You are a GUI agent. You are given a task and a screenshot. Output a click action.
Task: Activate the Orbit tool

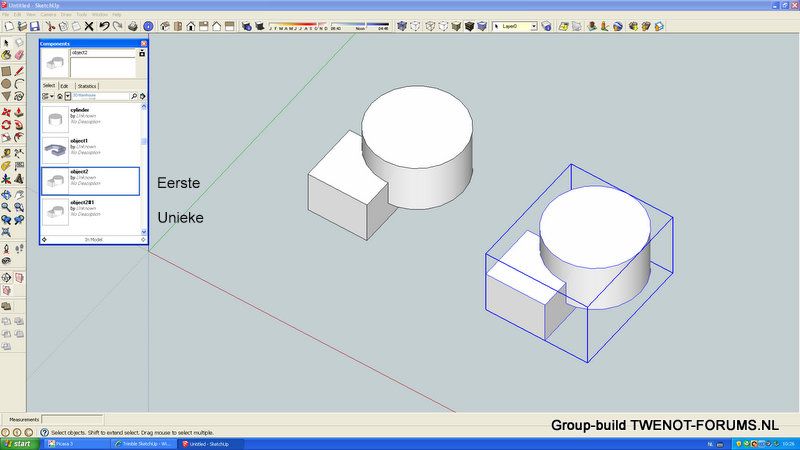pos(6,194)
